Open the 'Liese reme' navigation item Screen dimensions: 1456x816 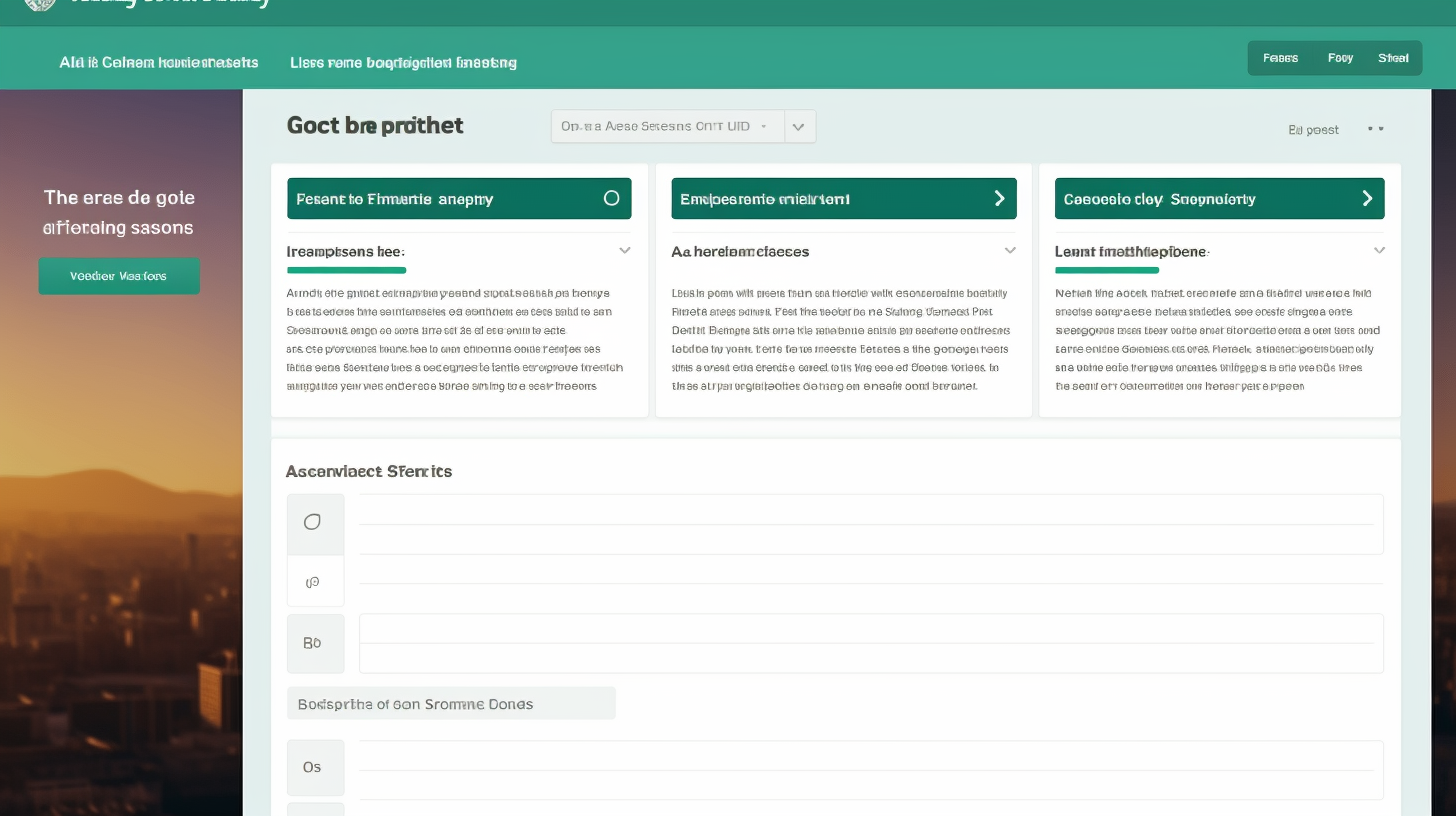click(403, 62)
